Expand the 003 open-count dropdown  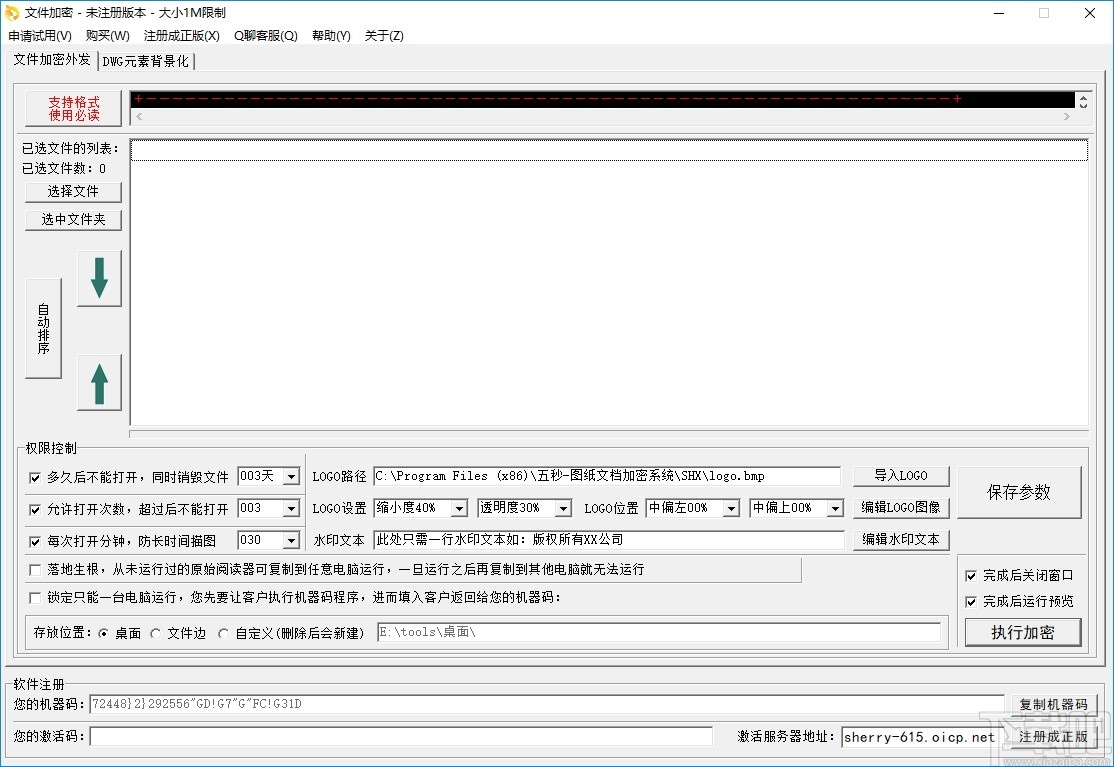[x=291, y=508]
